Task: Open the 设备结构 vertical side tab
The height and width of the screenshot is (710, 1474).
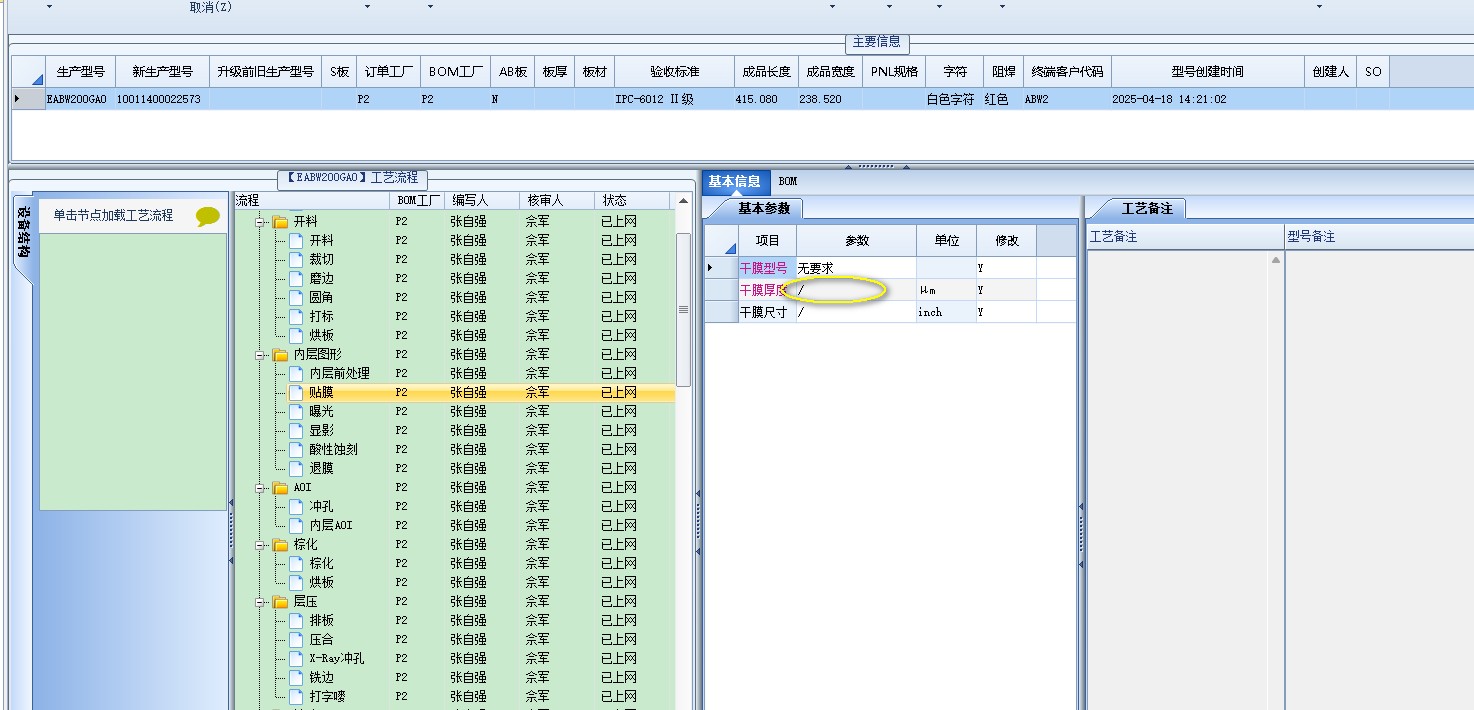Action: [23, 232]
